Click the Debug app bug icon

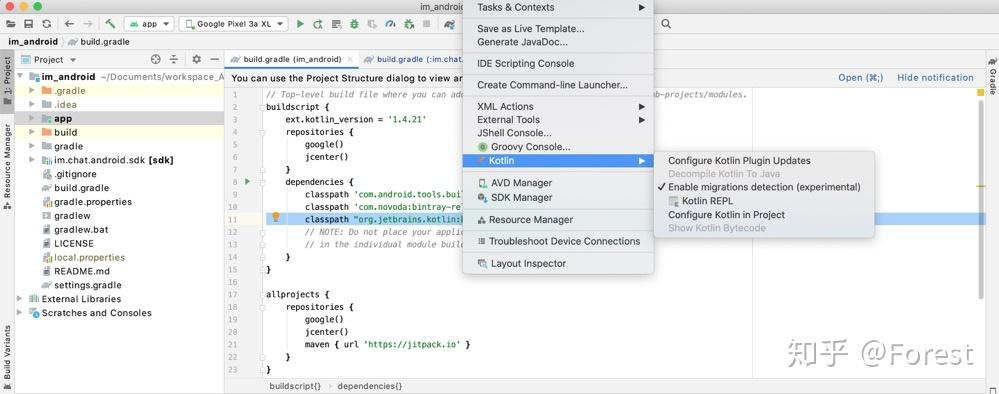354,24
